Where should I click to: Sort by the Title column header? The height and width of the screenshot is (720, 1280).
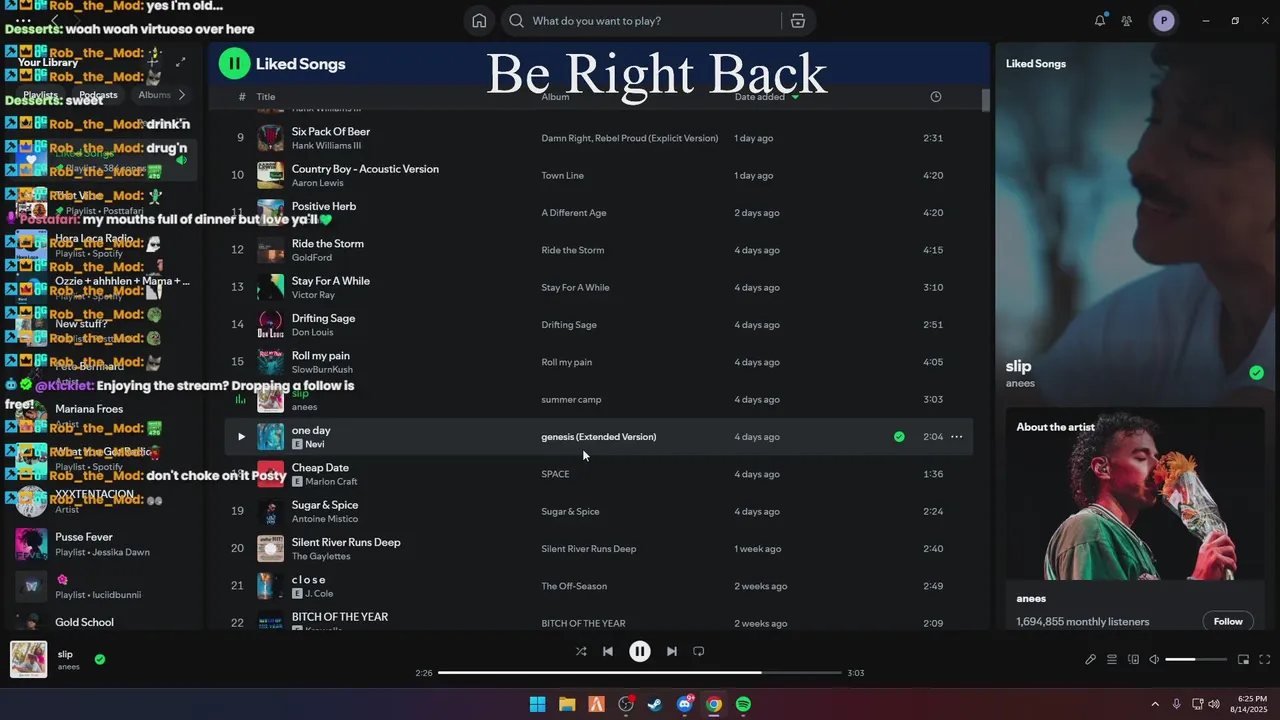click(x=266, y=97)
